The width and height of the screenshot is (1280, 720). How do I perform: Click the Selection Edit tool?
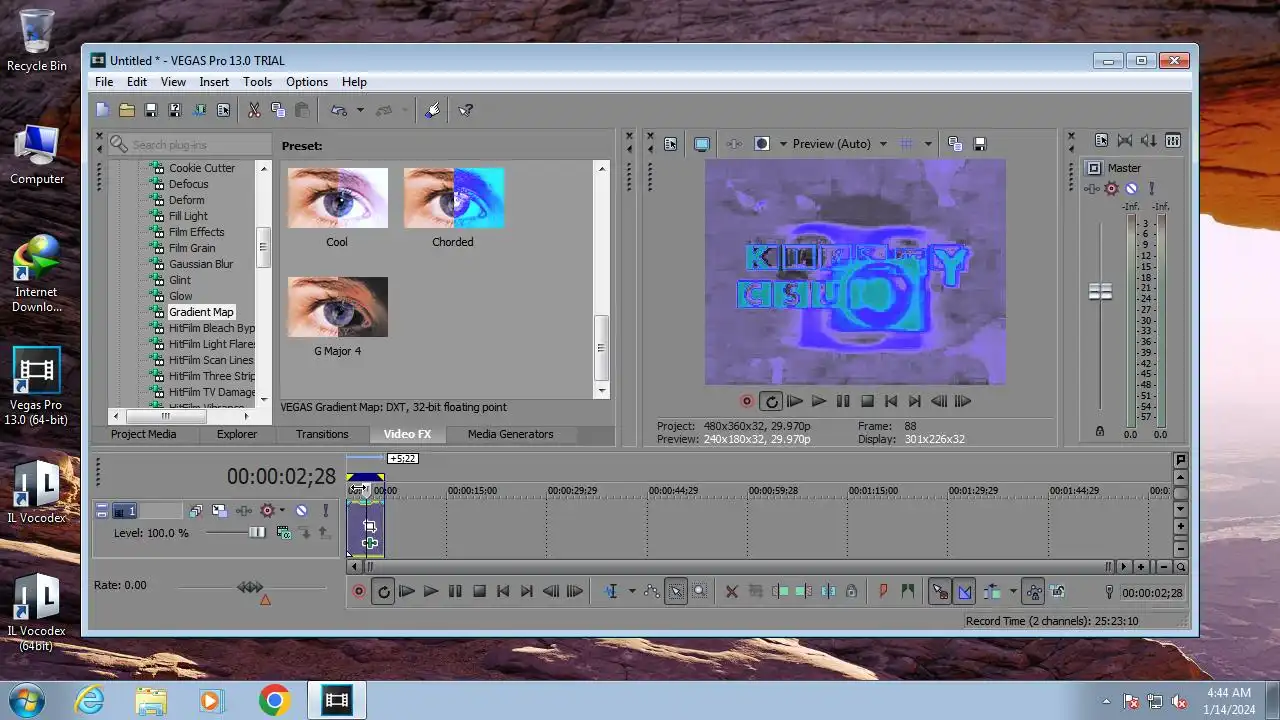676,592
